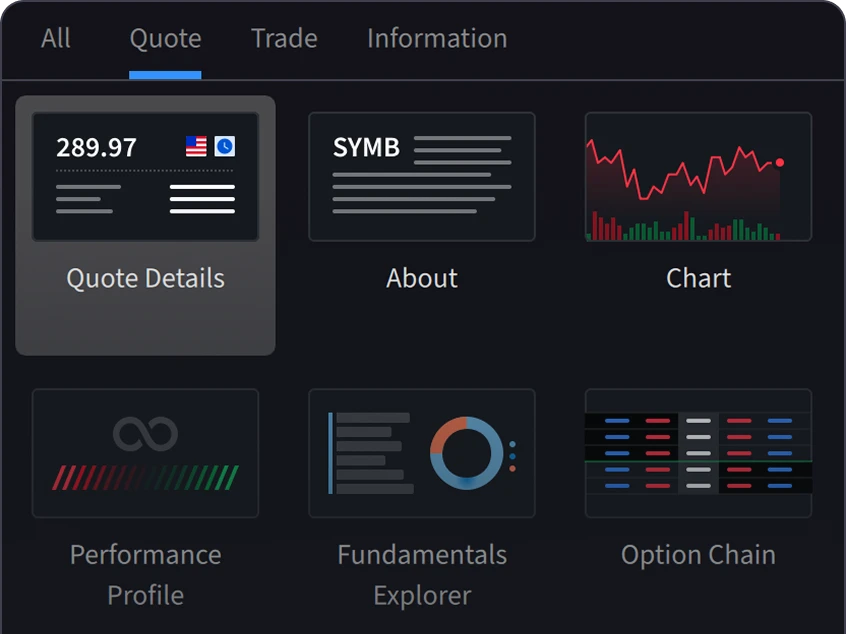Select the Performance Profile label text
The width and height of the screenshot is (846, 634).
(x=145, y=574)
